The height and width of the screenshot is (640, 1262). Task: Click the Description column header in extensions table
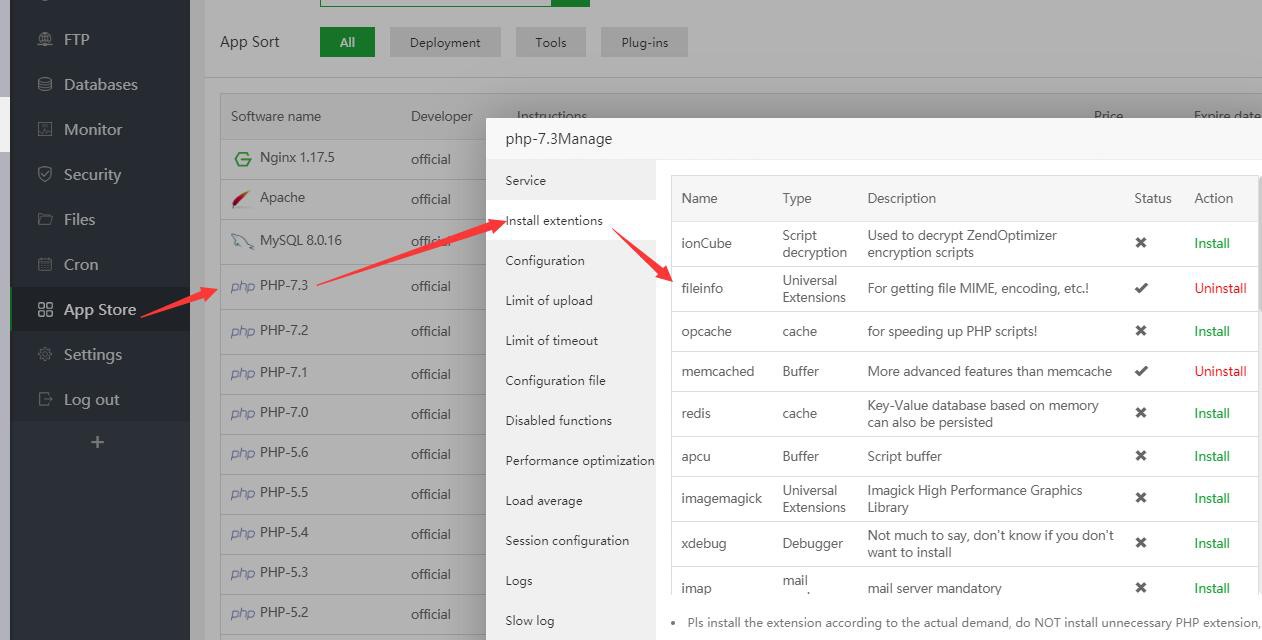[x=901, y=198]
